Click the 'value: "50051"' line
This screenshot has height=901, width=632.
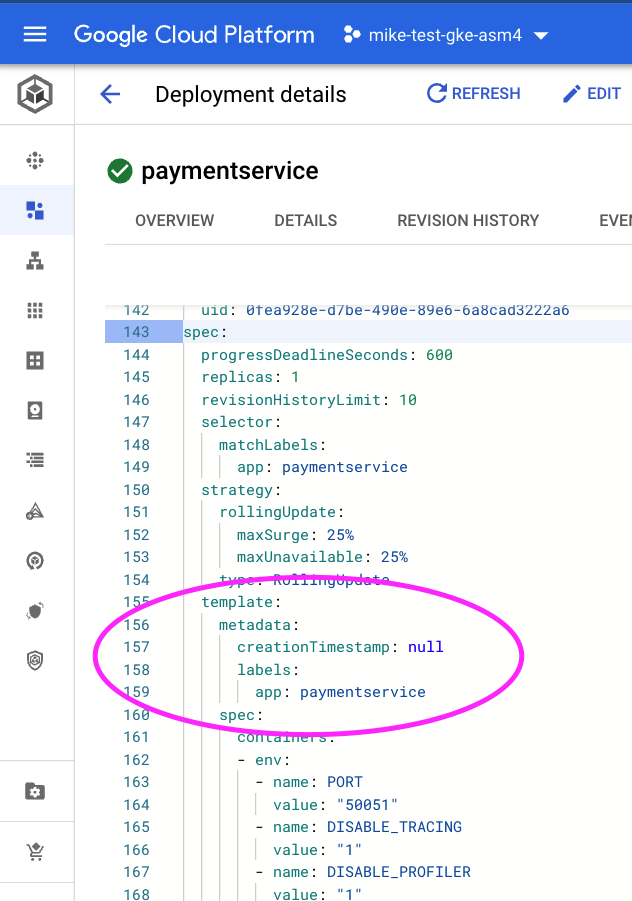pyautogui.click(x=335, y=805)
